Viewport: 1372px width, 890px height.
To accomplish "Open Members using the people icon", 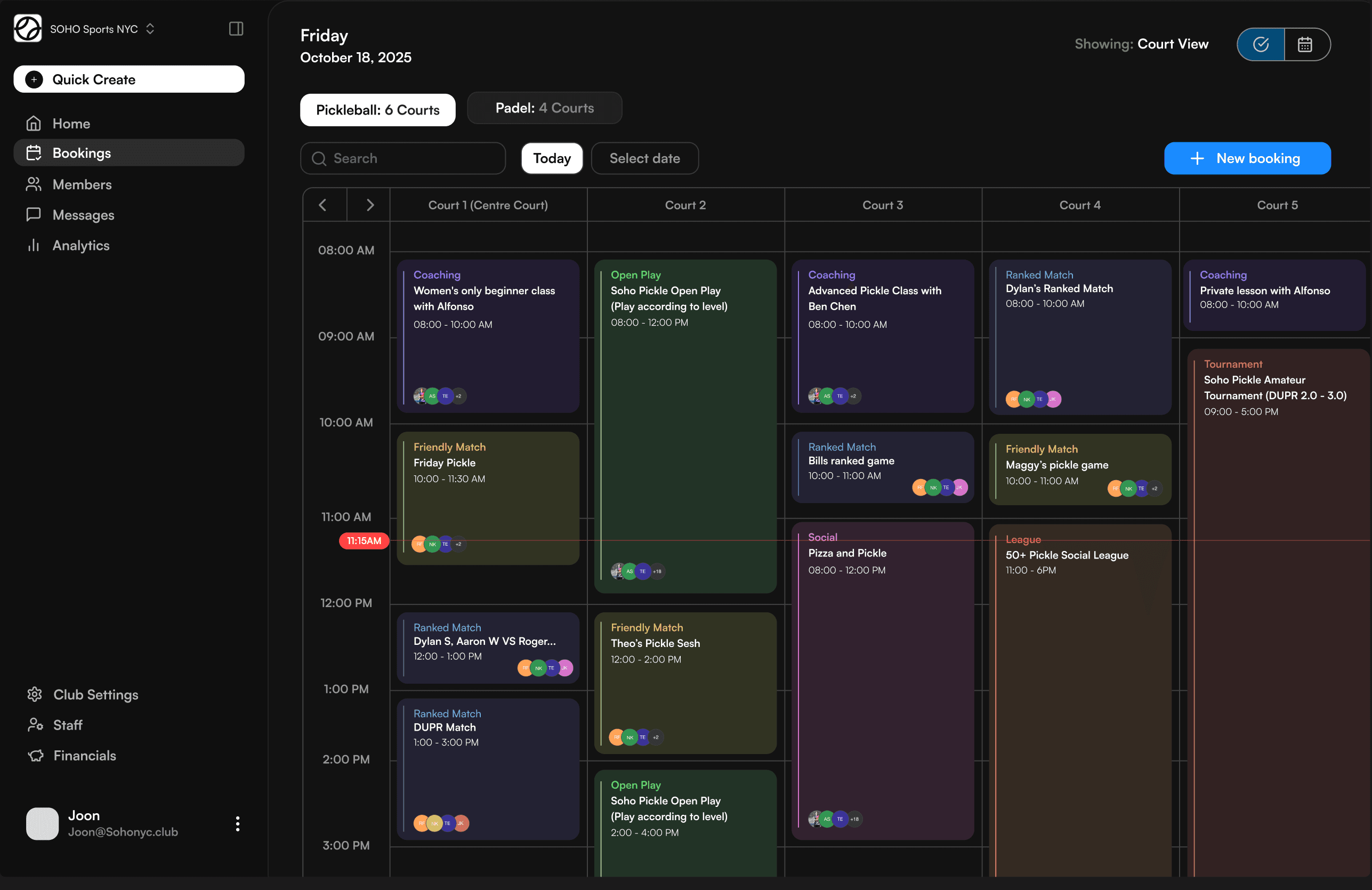I will [34, 184].
